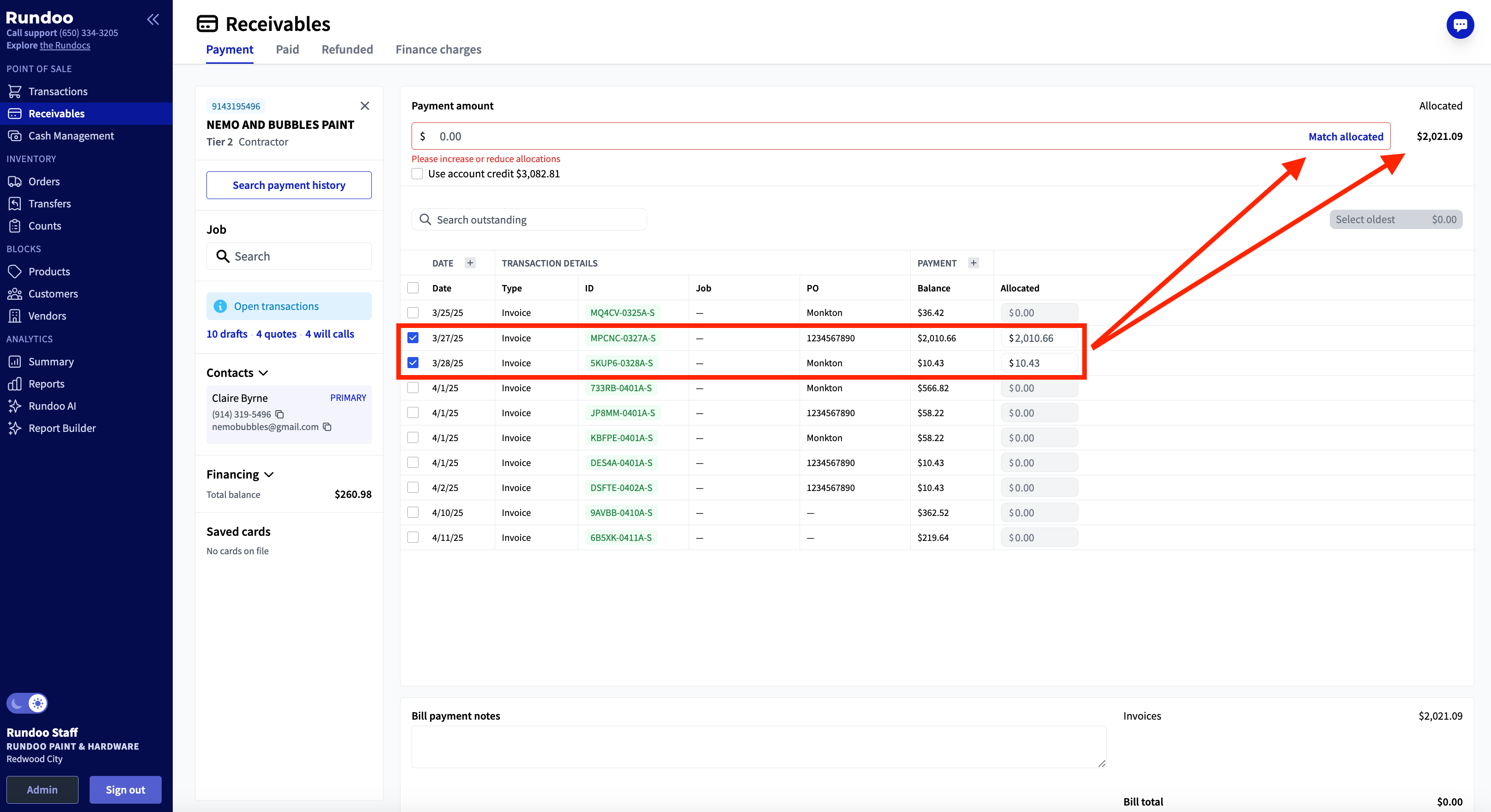Click the magnifier icon in Search outstanding
Image resolution: width=1491 pixels, height=812 pixels.
[425, 219]
